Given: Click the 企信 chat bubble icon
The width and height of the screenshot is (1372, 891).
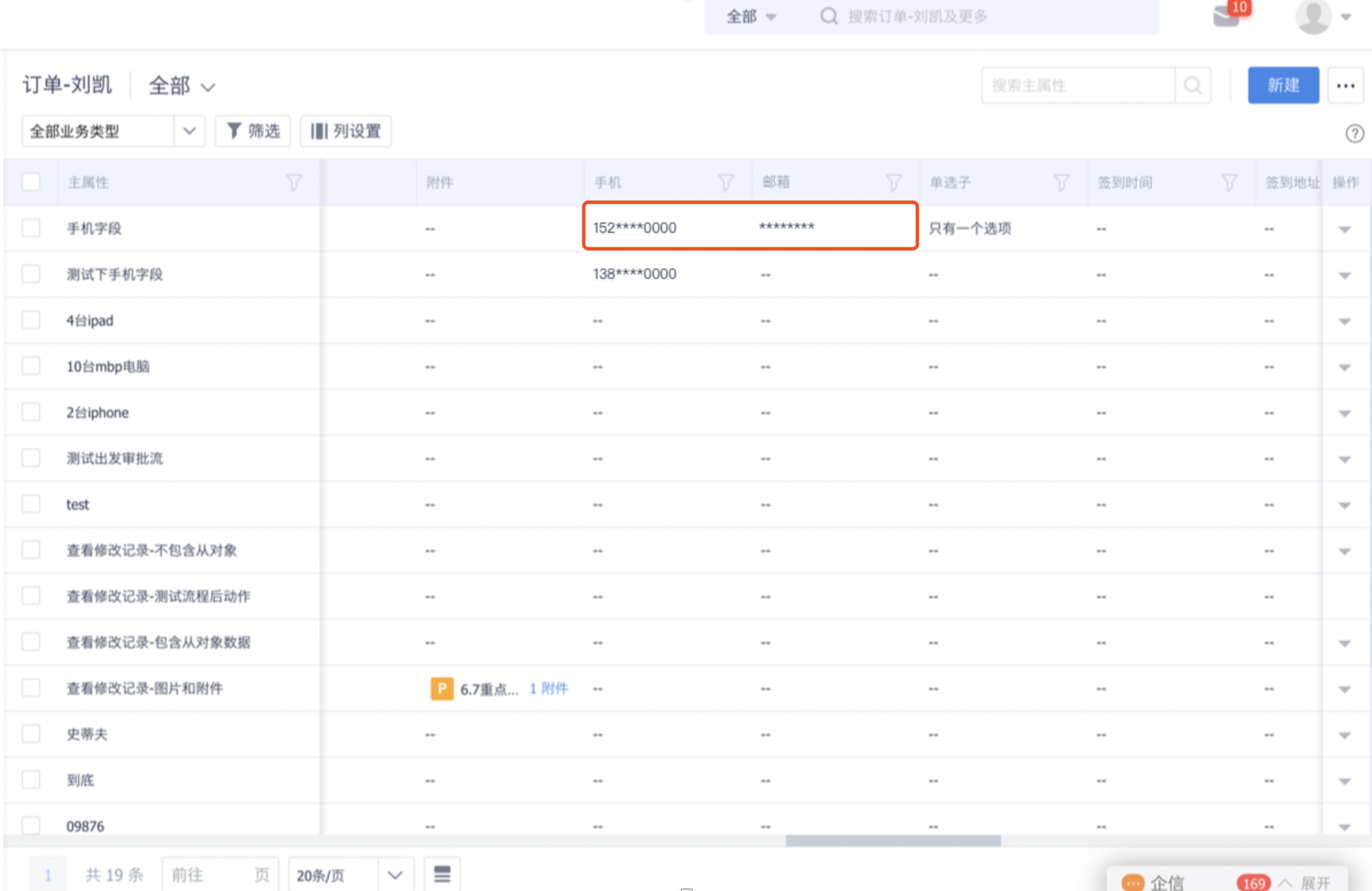Looking at the screenshot, I should click(1133, 882).
